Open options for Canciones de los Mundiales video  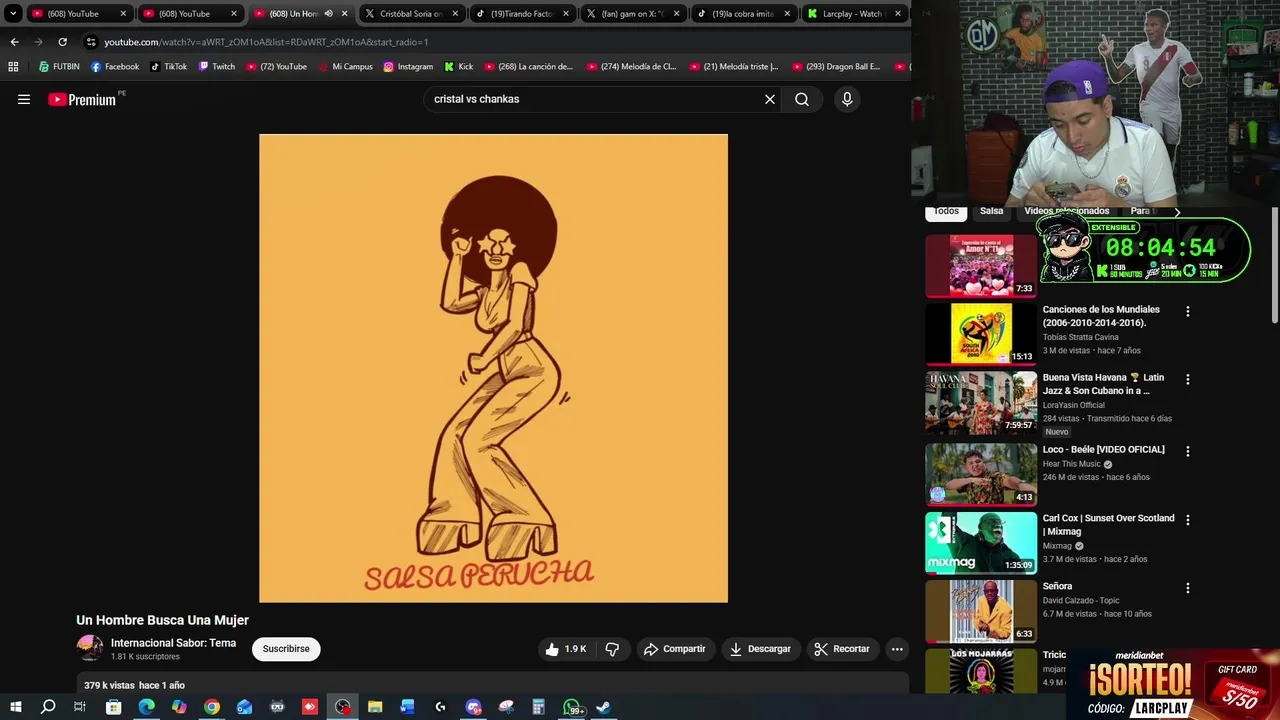pyautogui.click(x=1188, y=312)
